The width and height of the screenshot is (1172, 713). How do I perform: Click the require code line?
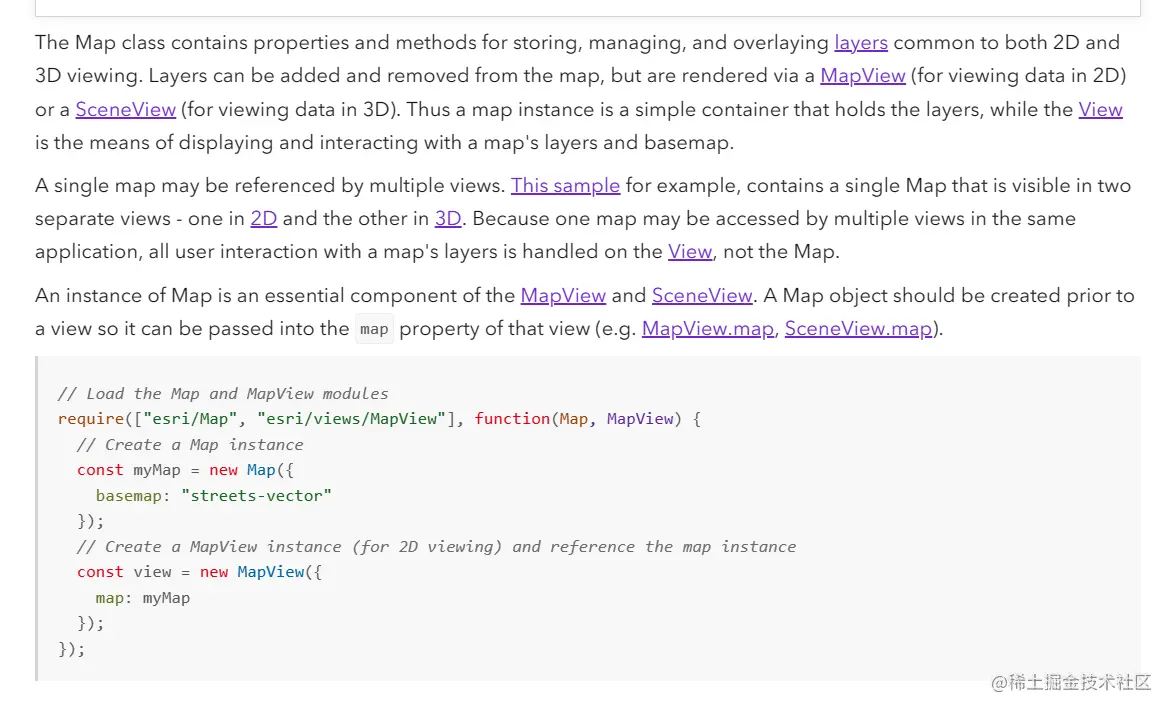(379, 419)
